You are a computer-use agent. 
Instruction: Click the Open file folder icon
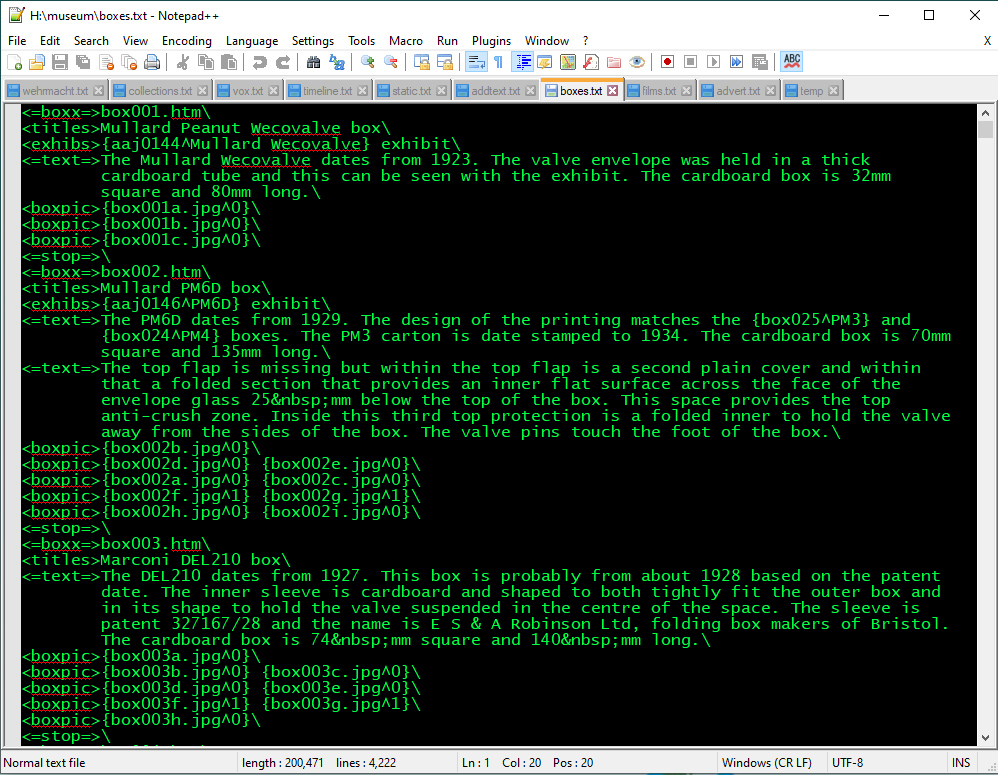[x=37, y=62]
